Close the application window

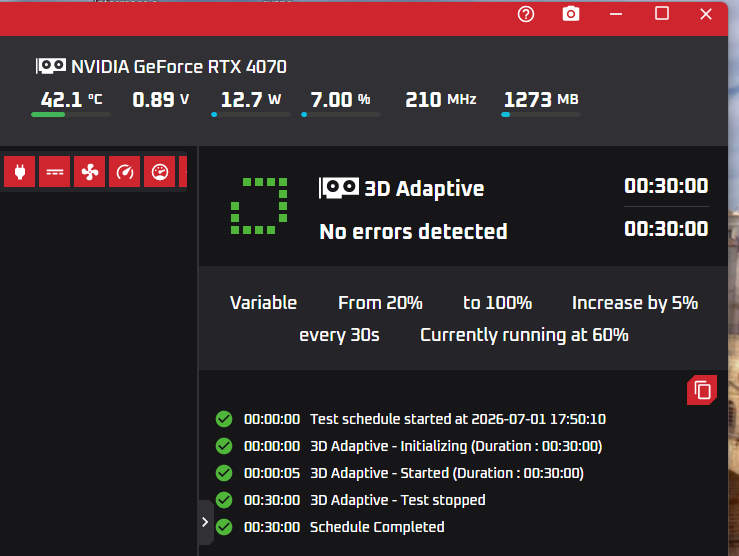tap(706, 14)
